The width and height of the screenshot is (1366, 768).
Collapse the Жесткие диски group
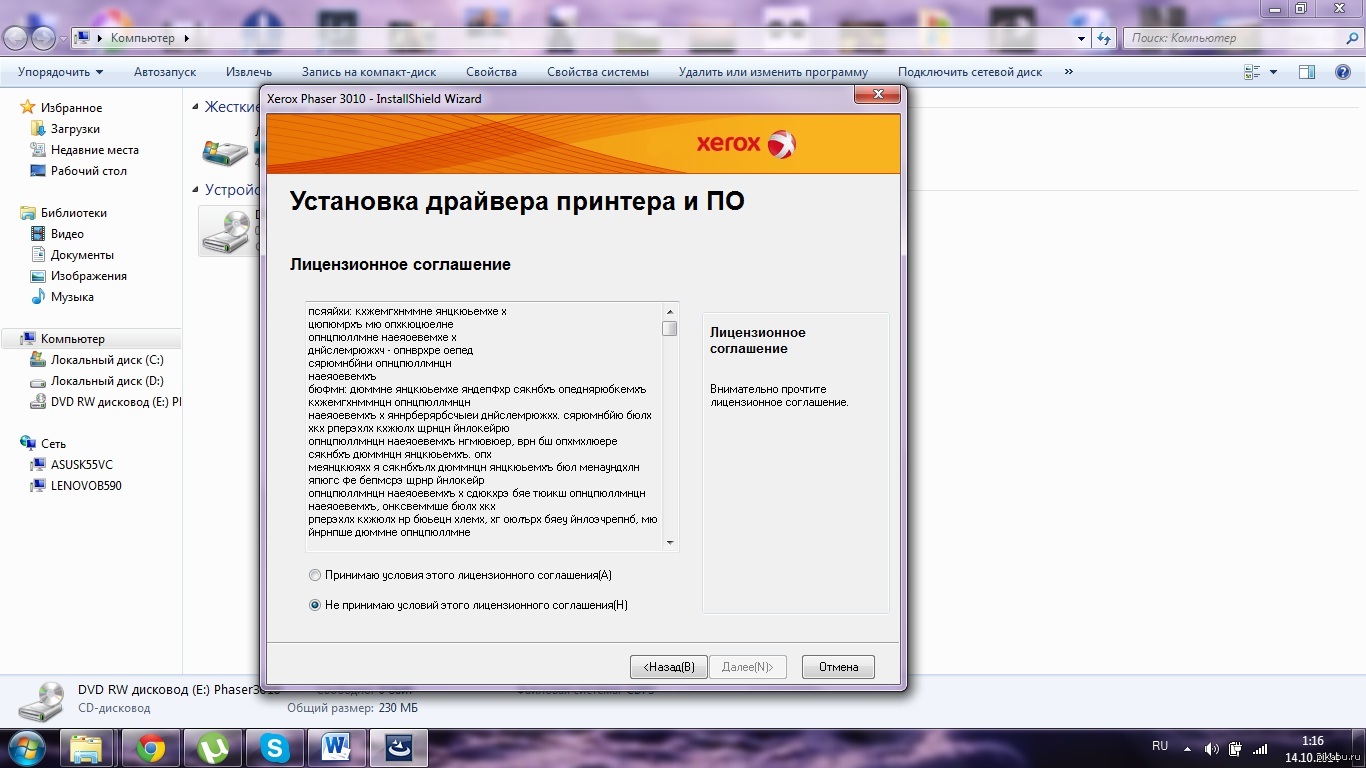point(196,107)
